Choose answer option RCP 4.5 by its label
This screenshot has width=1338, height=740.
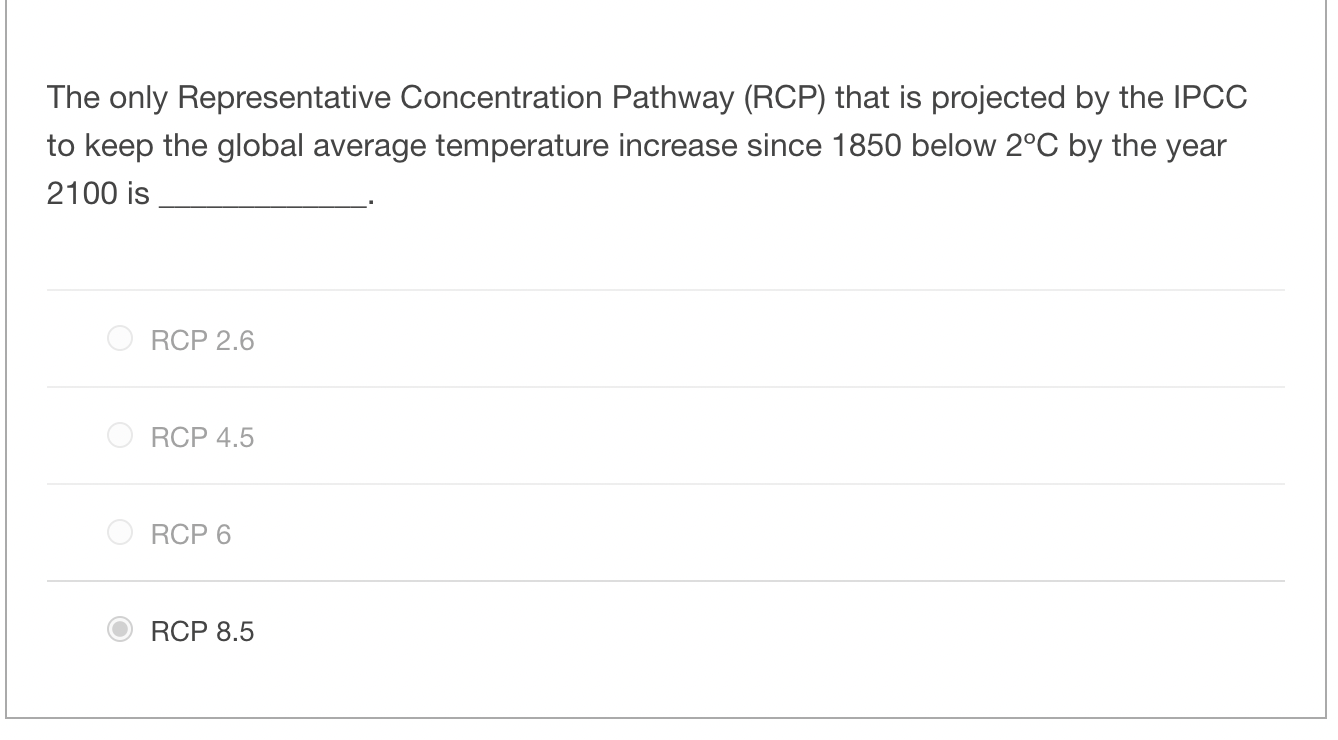click(x=202, y=436)
